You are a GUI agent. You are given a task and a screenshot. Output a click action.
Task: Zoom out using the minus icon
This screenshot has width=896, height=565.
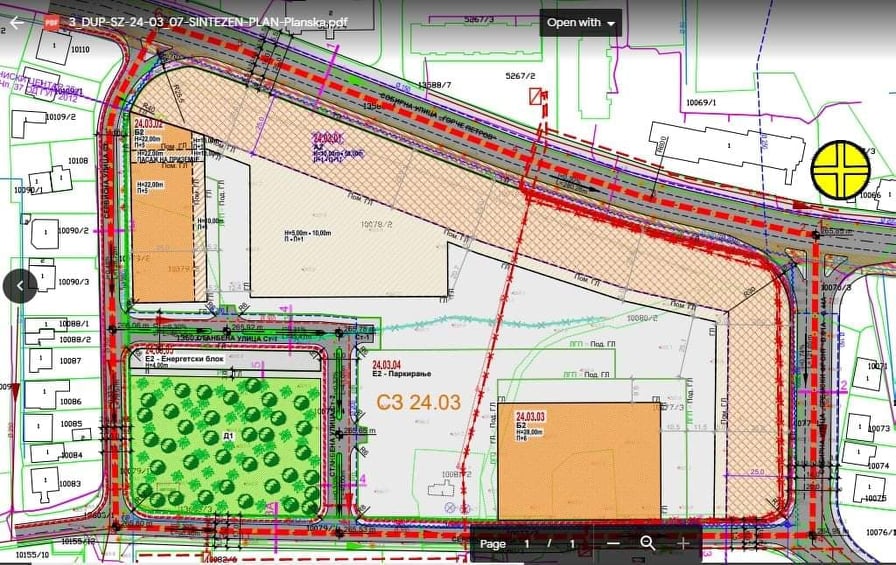(x=613, y=543)
